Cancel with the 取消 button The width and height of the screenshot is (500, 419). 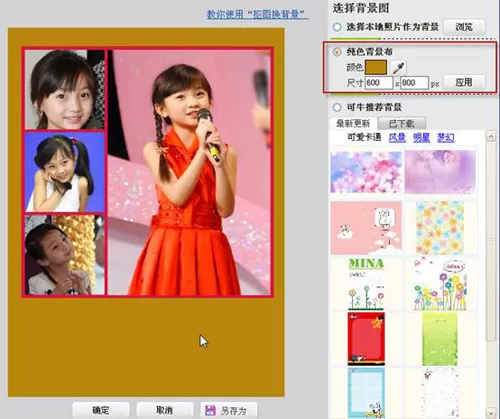click(164, 410)
